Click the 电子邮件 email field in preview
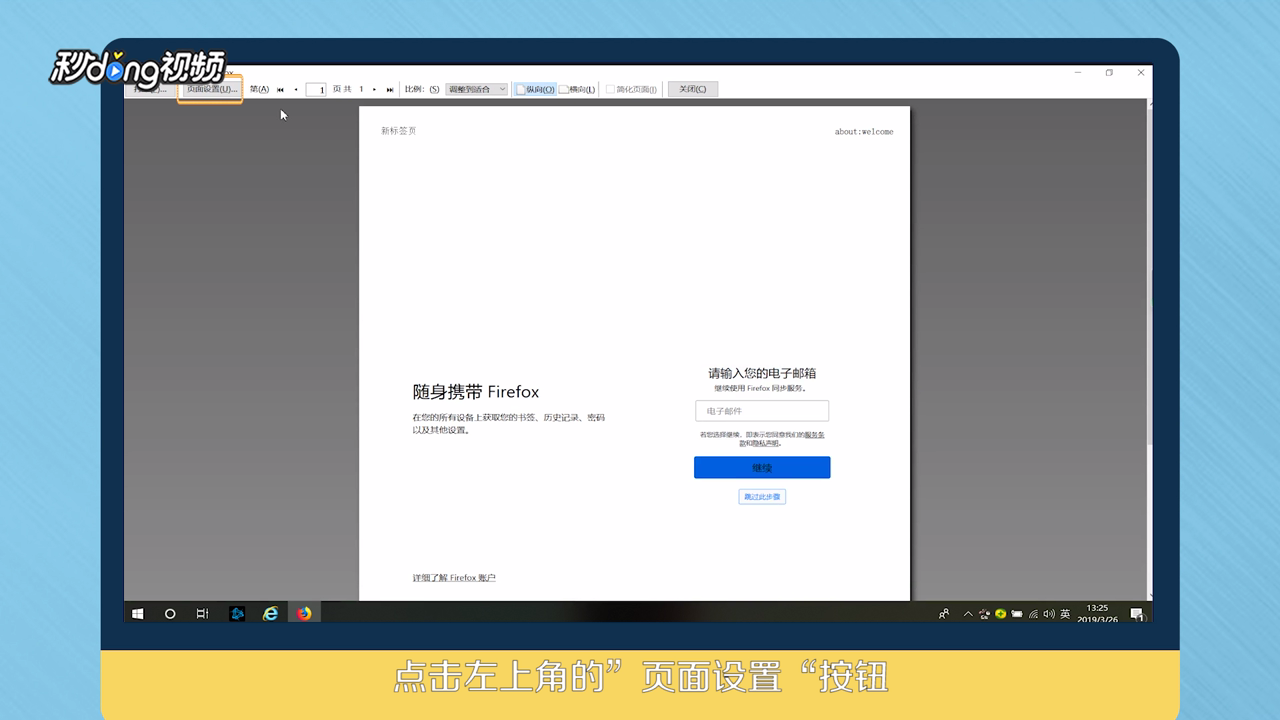Viewport: 1280px width, 720px height. tap(762, 411)
